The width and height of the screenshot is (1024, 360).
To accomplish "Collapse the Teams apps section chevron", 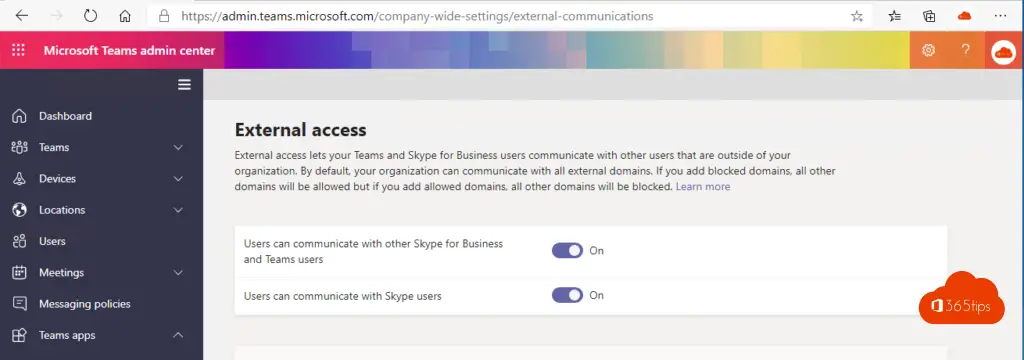I will 178,335.
